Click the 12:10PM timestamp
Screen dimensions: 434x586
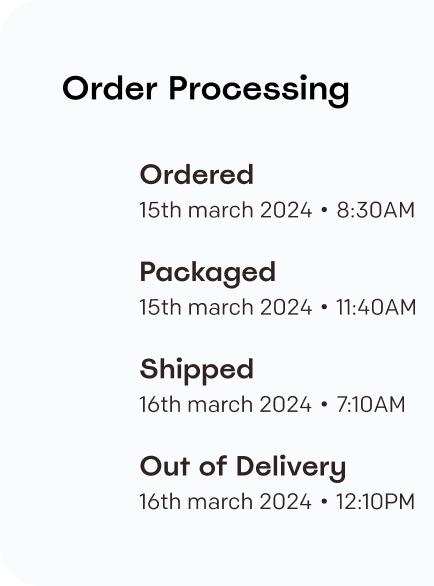[x=375, y=502]
